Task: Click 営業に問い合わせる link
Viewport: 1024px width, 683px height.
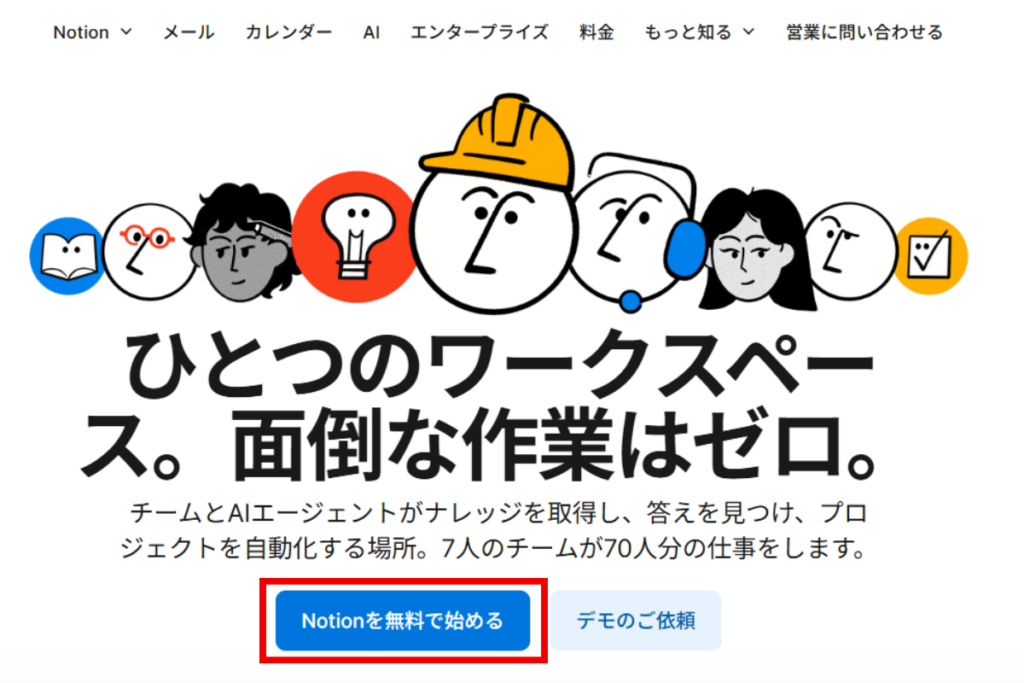Action: tap(865, 32)
